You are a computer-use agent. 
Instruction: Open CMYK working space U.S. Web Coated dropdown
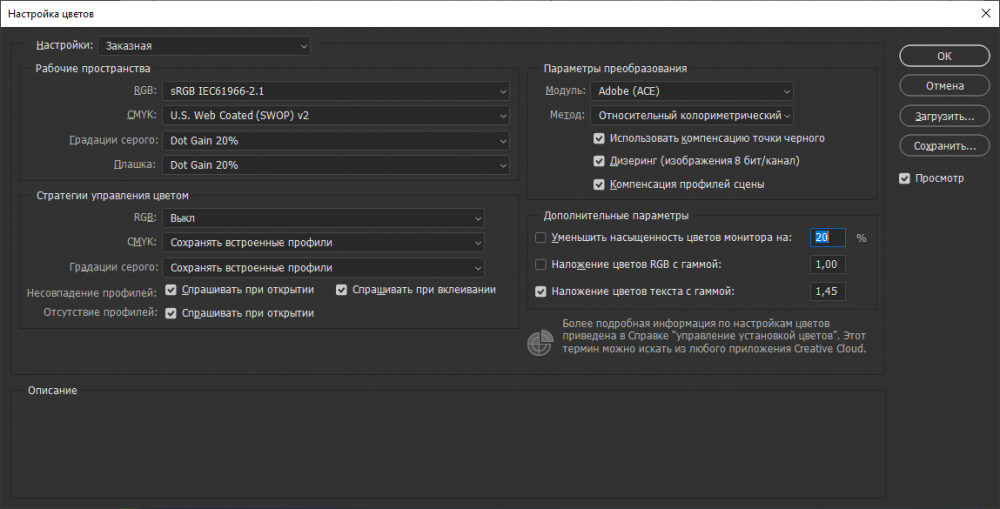coord(336,116)
